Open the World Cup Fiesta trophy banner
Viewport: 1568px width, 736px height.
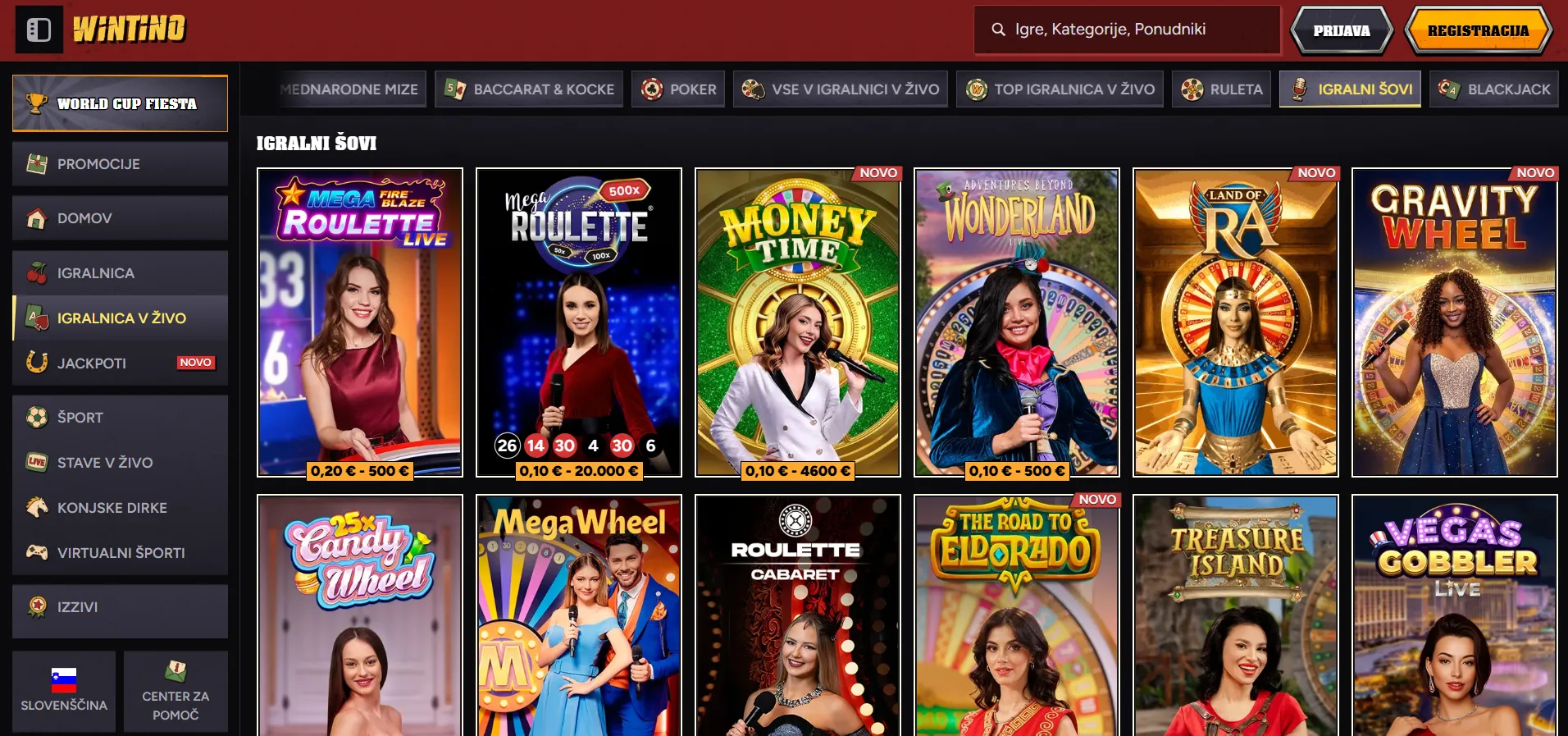click(x=120, y=103)
